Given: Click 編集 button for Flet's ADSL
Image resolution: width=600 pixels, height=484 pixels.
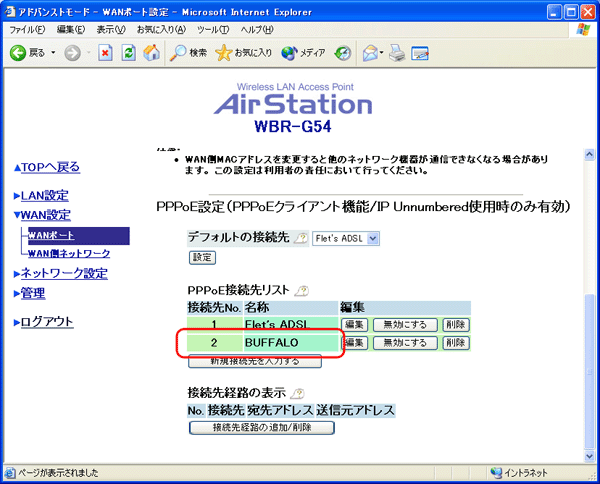Looking at the screenshot, I should (x=354, y=325).
